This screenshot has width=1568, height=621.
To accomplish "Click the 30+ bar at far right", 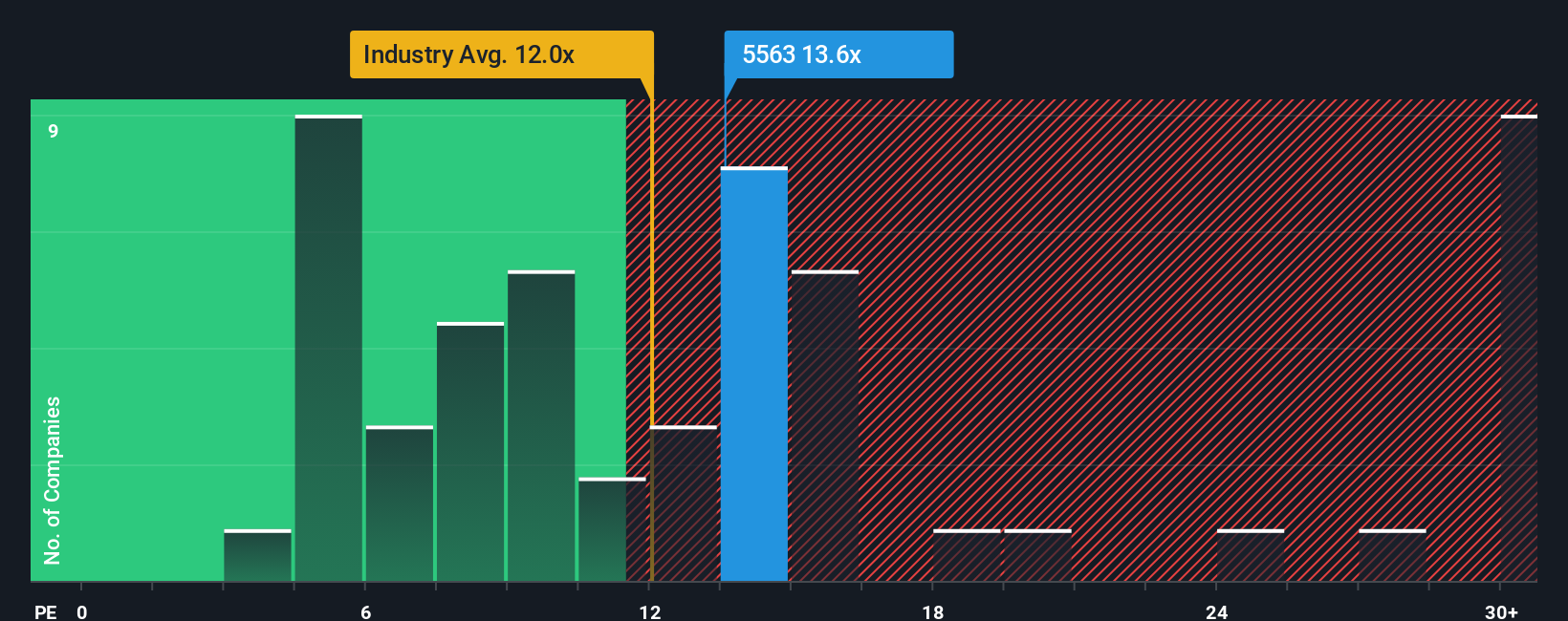I will [1519, 348].
